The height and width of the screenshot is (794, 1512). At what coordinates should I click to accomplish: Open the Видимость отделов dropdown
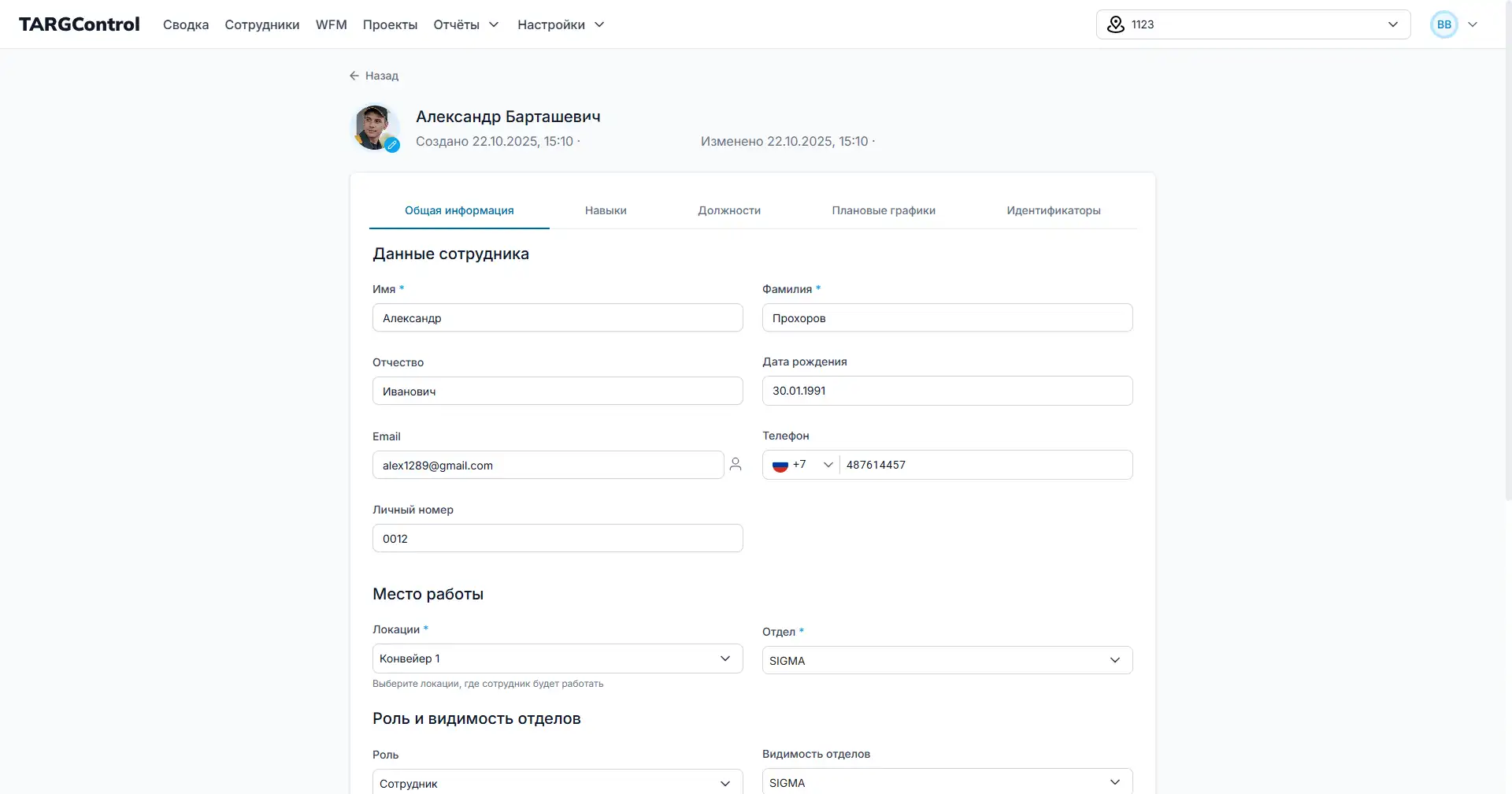(947, 781)
